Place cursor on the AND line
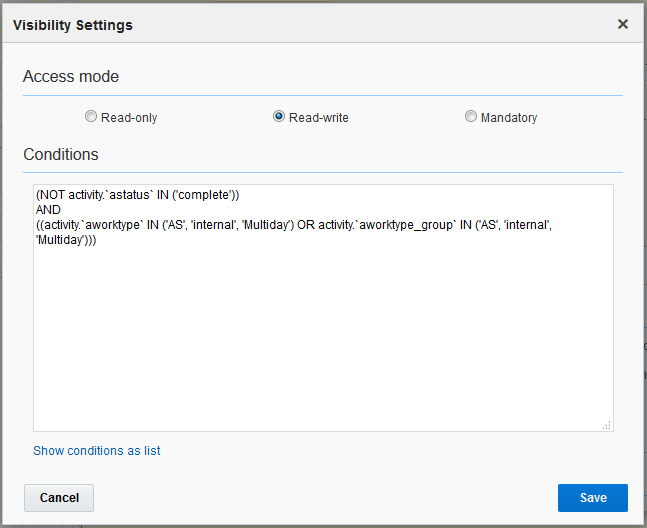The height and width of the screenshot is (528, 647). tap(48, 210)
